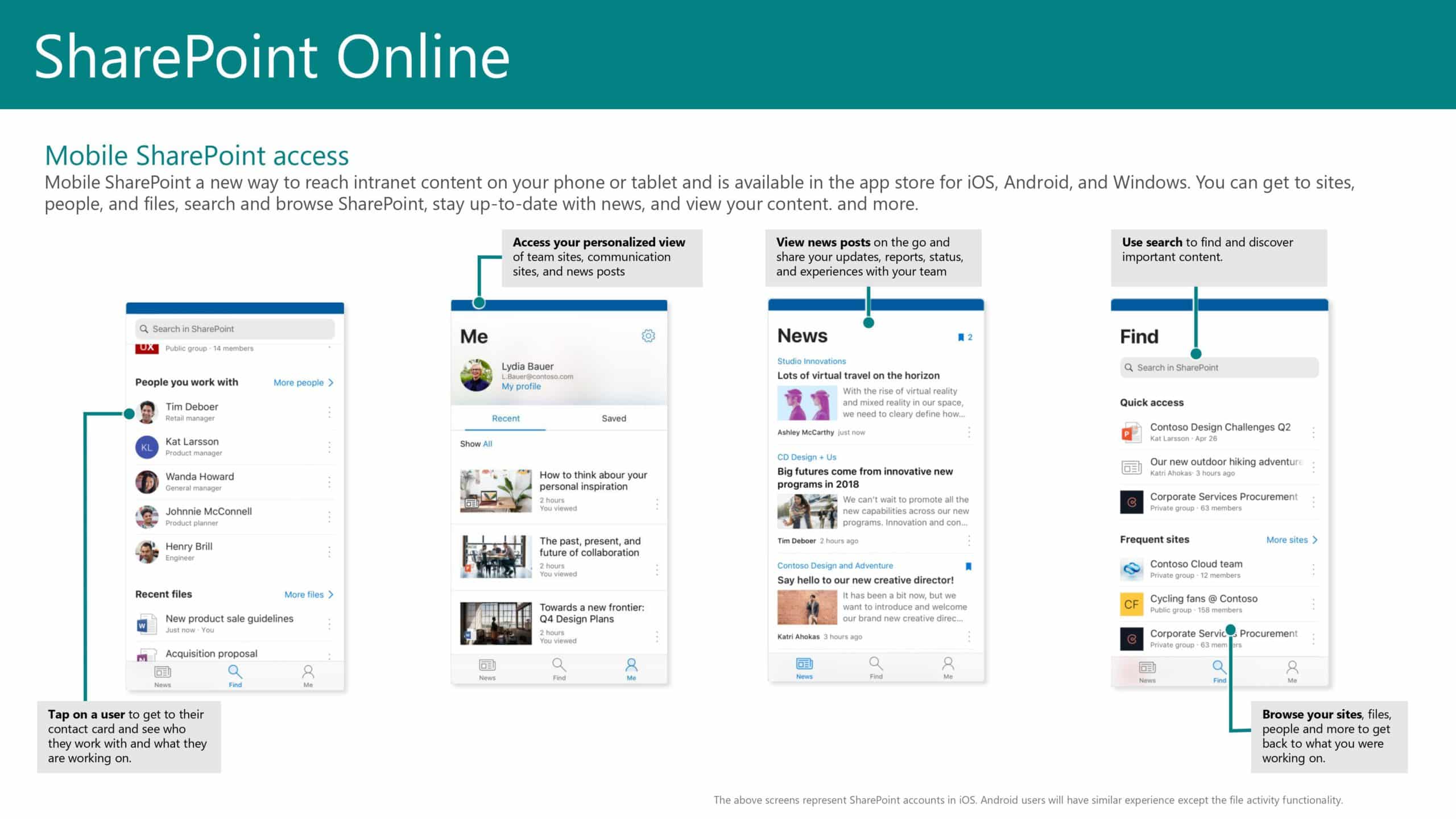This screenshot has height=819, width=1456.
Task: Open options for Cycling fans @ Contoso
Action: [1313, 603]
